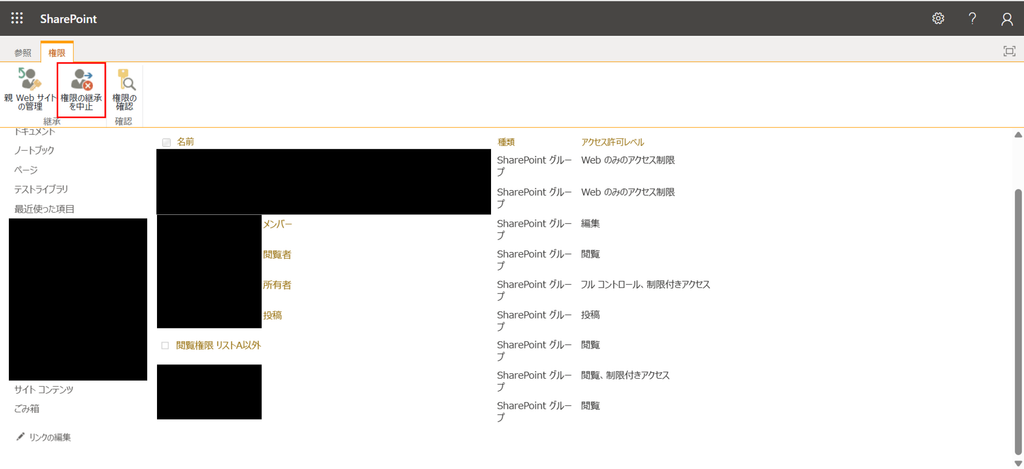Open the help question mark
This screenshot has height=469, width=1024.
[x=972, y=18]
